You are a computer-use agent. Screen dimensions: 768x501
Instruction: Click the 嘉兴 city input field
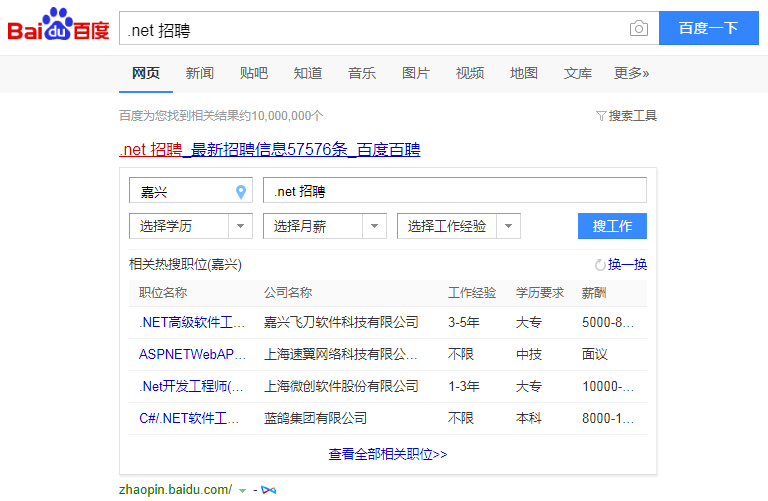pos(191,190)
